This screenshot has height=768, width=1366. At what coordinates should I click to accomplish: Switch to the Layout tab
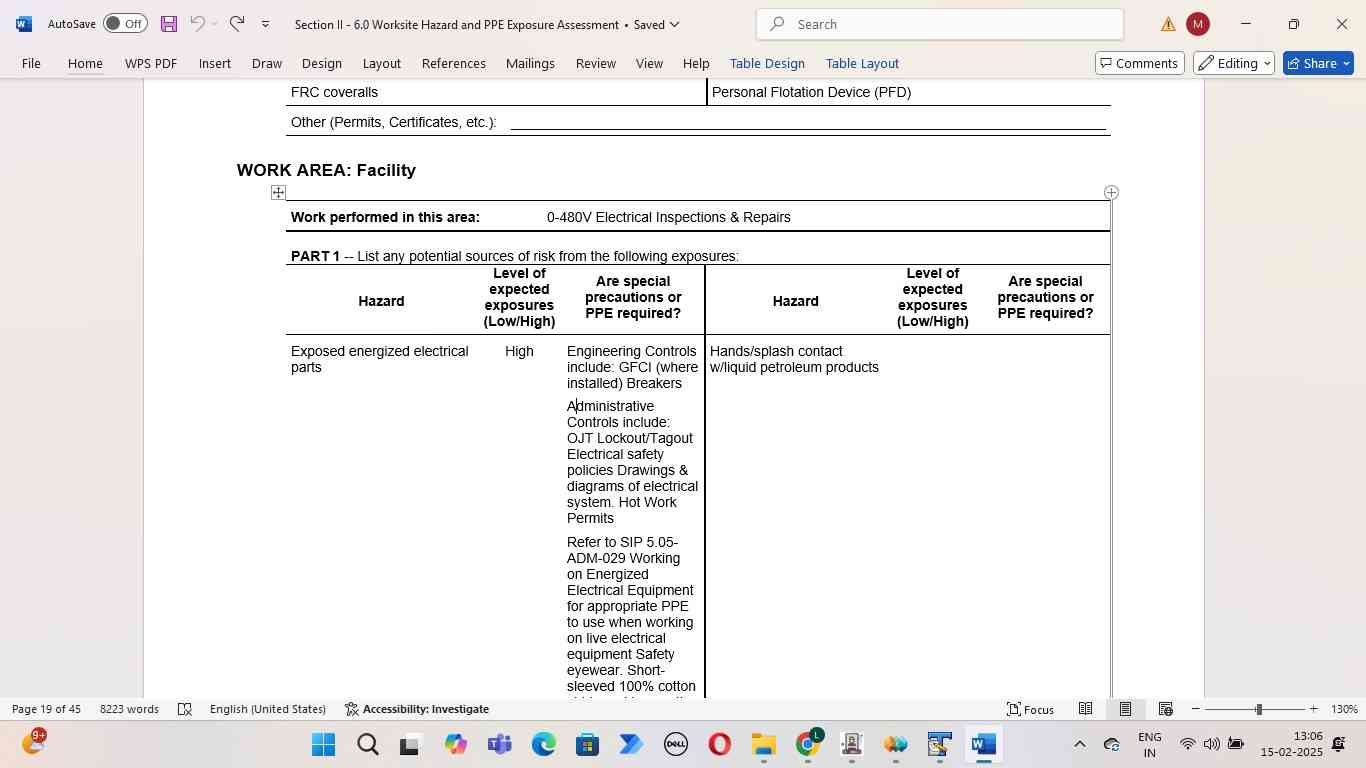(x=382, y=63)
